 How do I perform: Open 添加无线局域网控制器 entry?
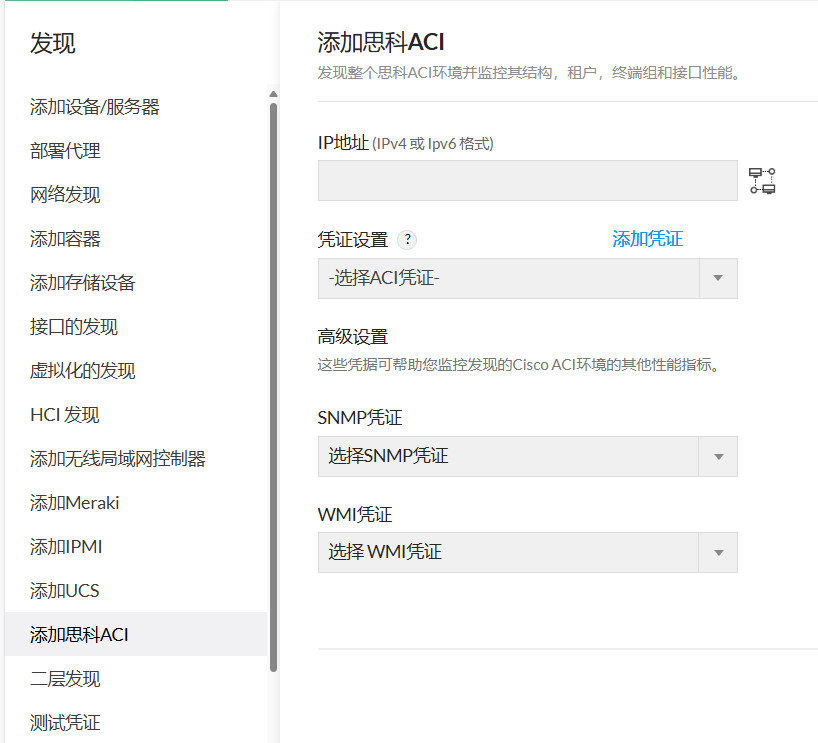coord(118,459)
